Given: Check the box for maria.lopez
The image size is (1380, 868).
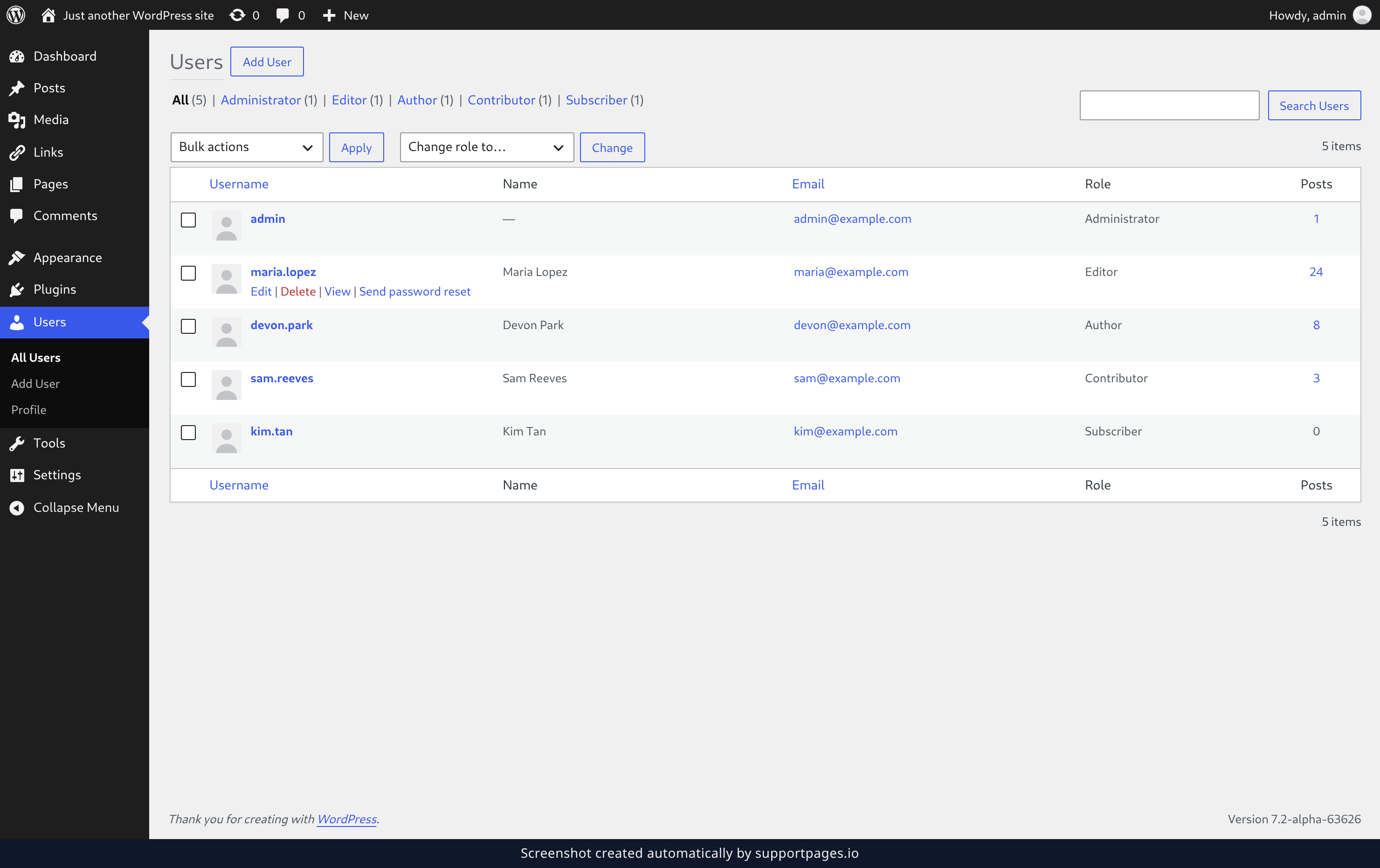Looking at the screenshot, I should [x=188, y=273].
